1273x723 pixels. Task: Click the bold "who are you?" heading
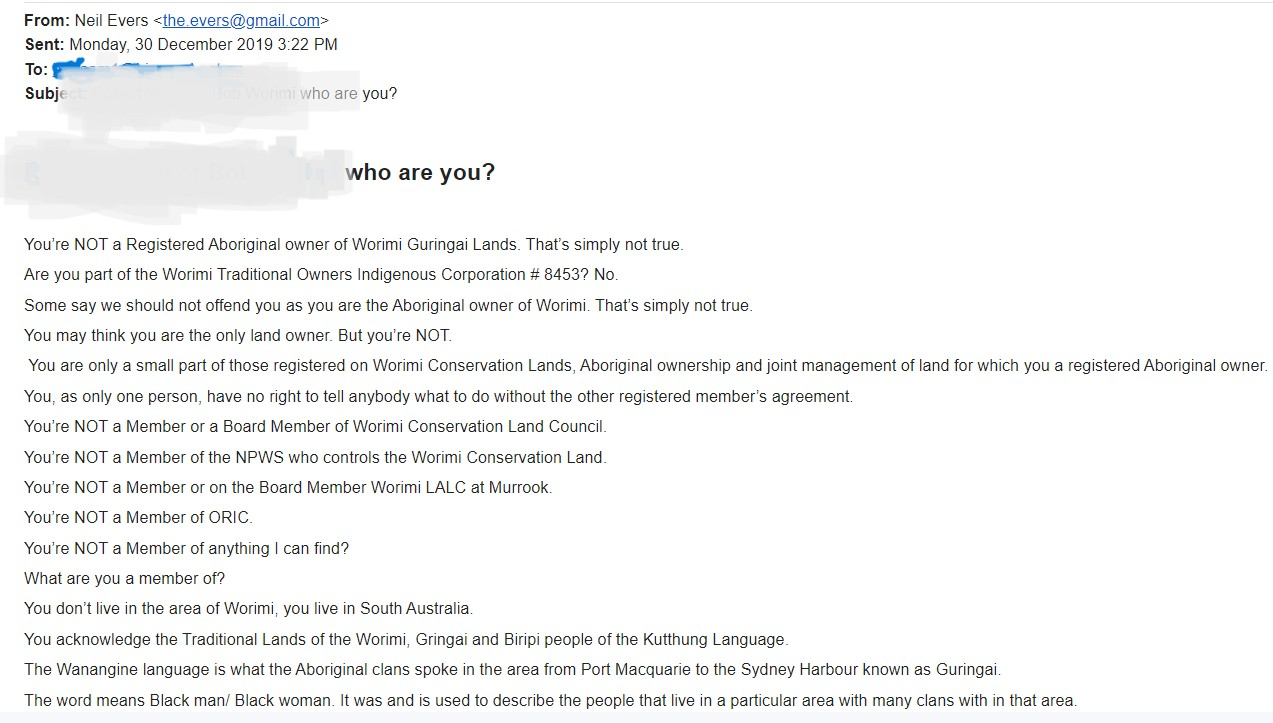(420, 172)
